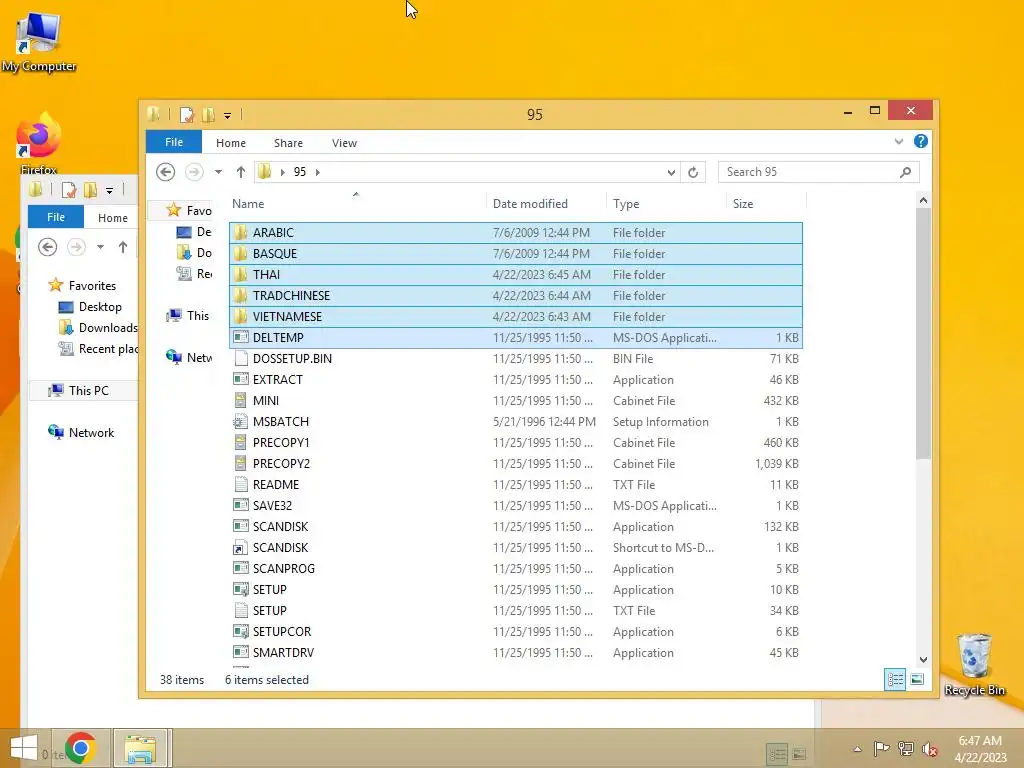This screenshot has height=768, width=1024.
Task: Select the ARABIC folder
Action: pos(516,232)
